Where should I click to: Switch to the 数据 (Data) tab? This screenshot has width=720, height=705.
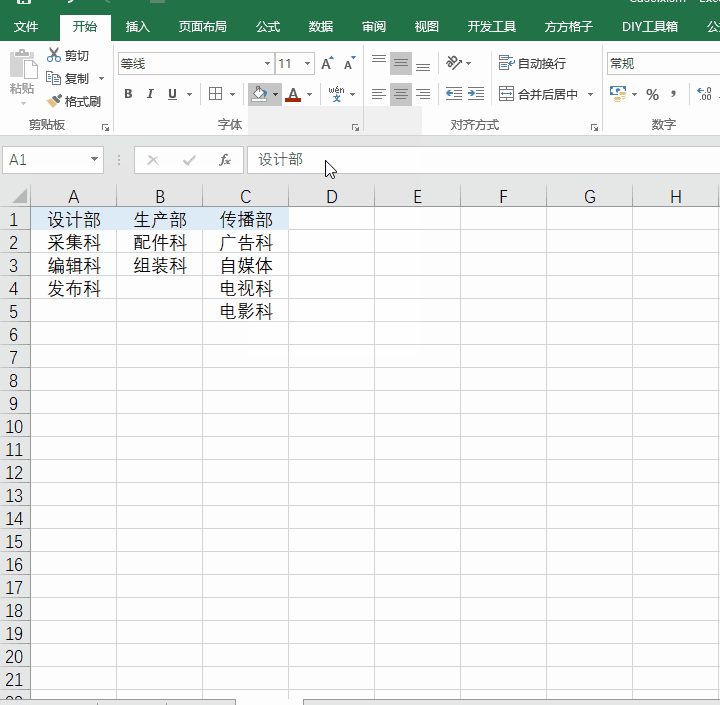click(x=321, y=27)
